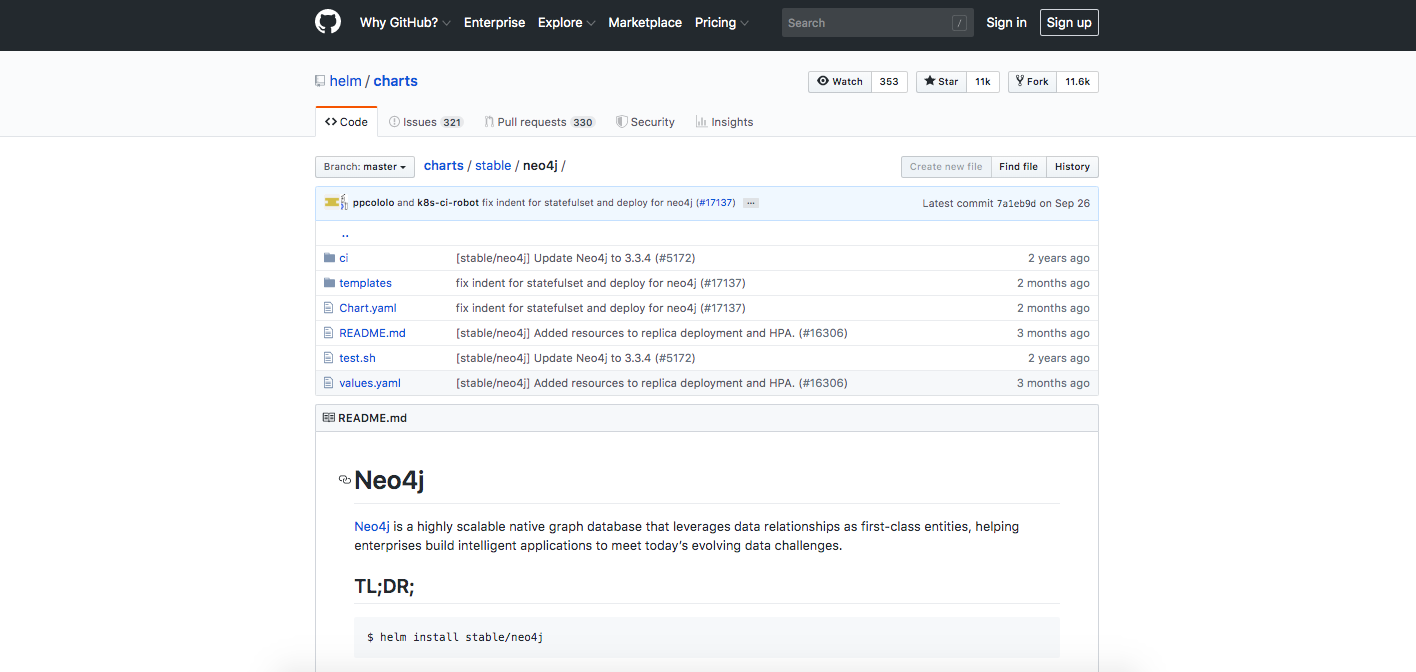Select the README.md file icon in file list

[329, 333]
